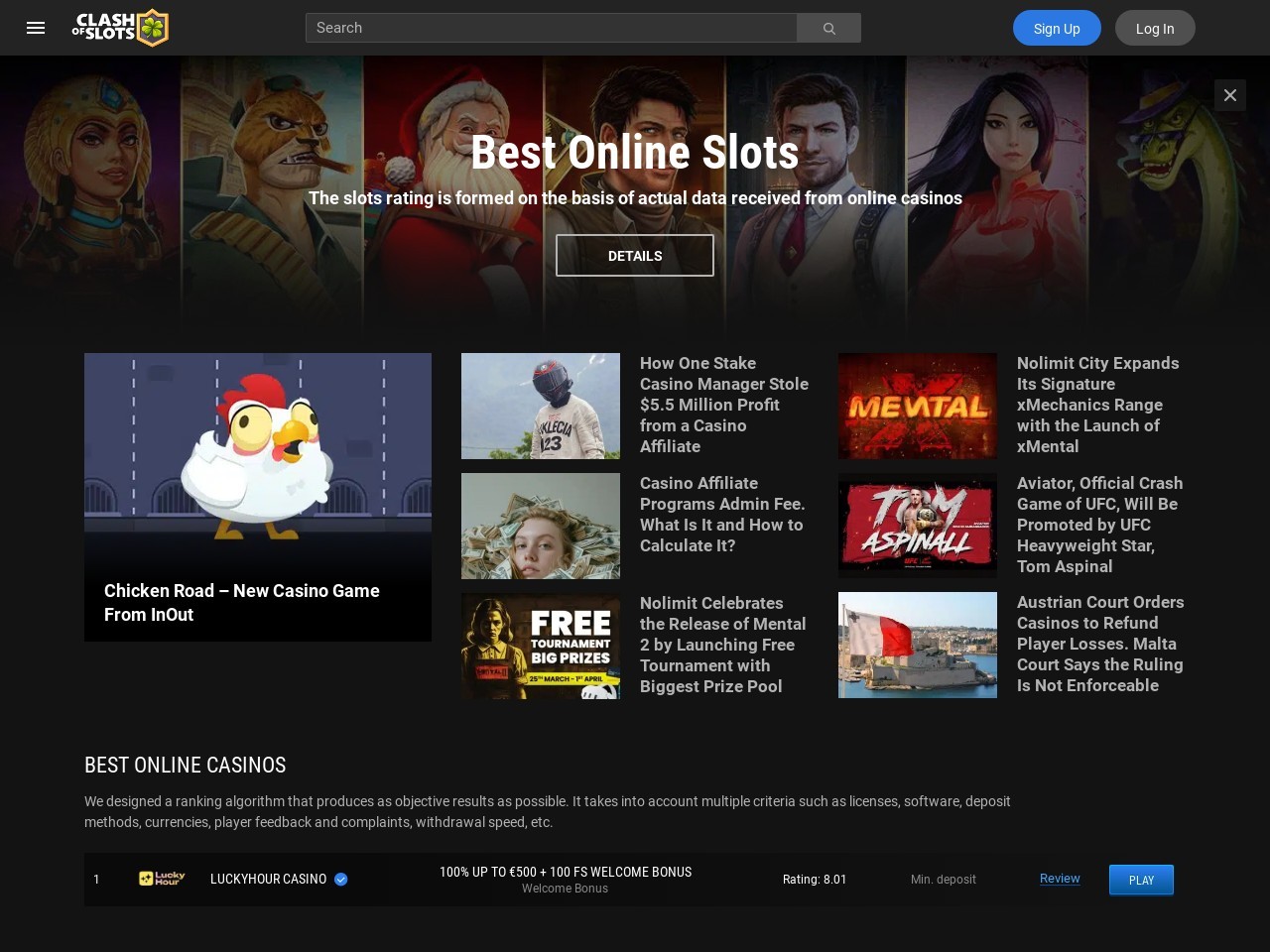Open the Tom Aspinall article thumbnail
The height and width of the screenshot is (952, 1270).
pos(918,526)
